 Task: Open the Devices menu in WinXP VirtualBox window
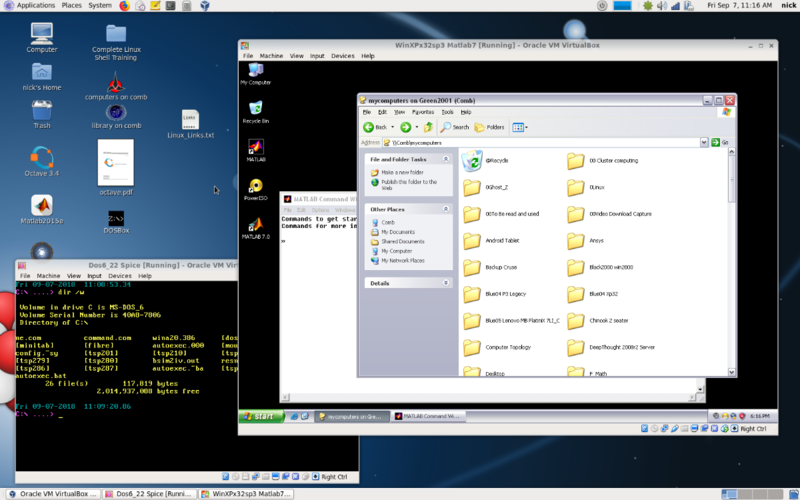[x=342, y=56]
